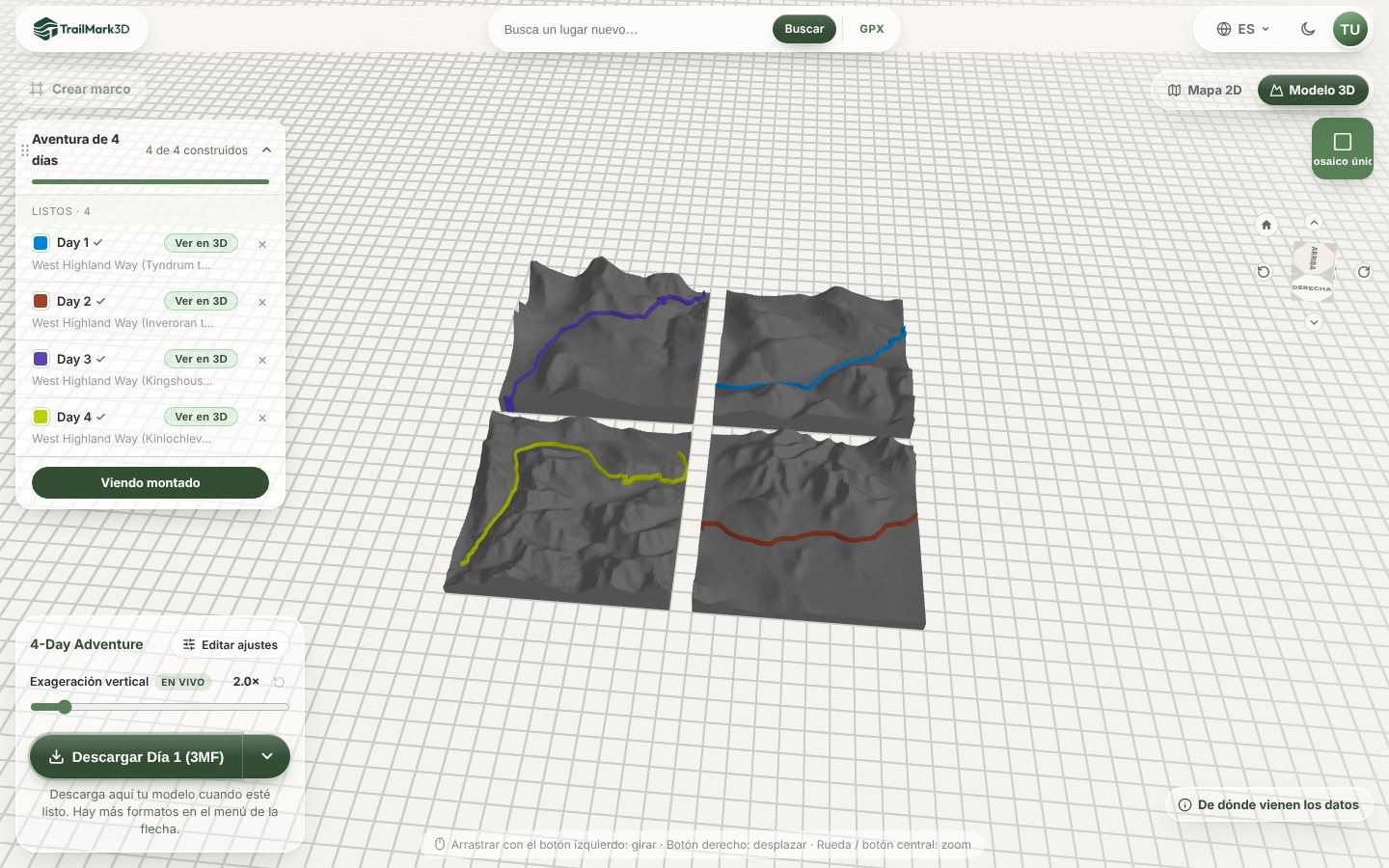Show Day 3 in 3D
The width and height of the screenshot is (1389, 868).
coord(201,359)
